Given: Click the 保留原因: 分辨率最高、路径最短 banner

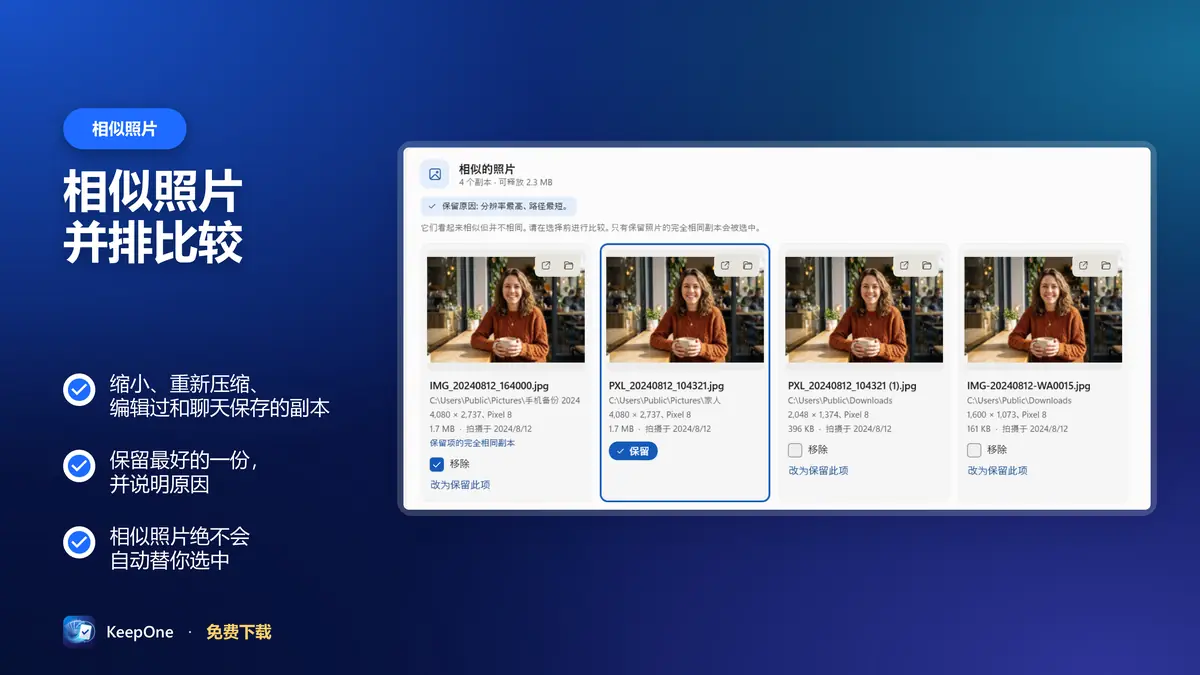Looking at the screenshot, I should pos(499,207).
